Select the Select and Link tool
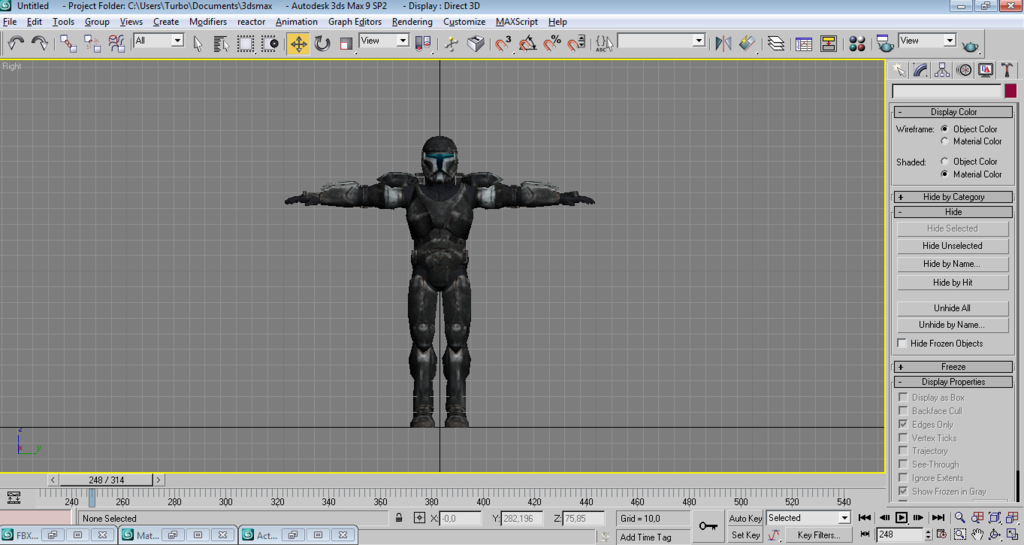This screenshot has width=1024, height=545. (68, 43)
